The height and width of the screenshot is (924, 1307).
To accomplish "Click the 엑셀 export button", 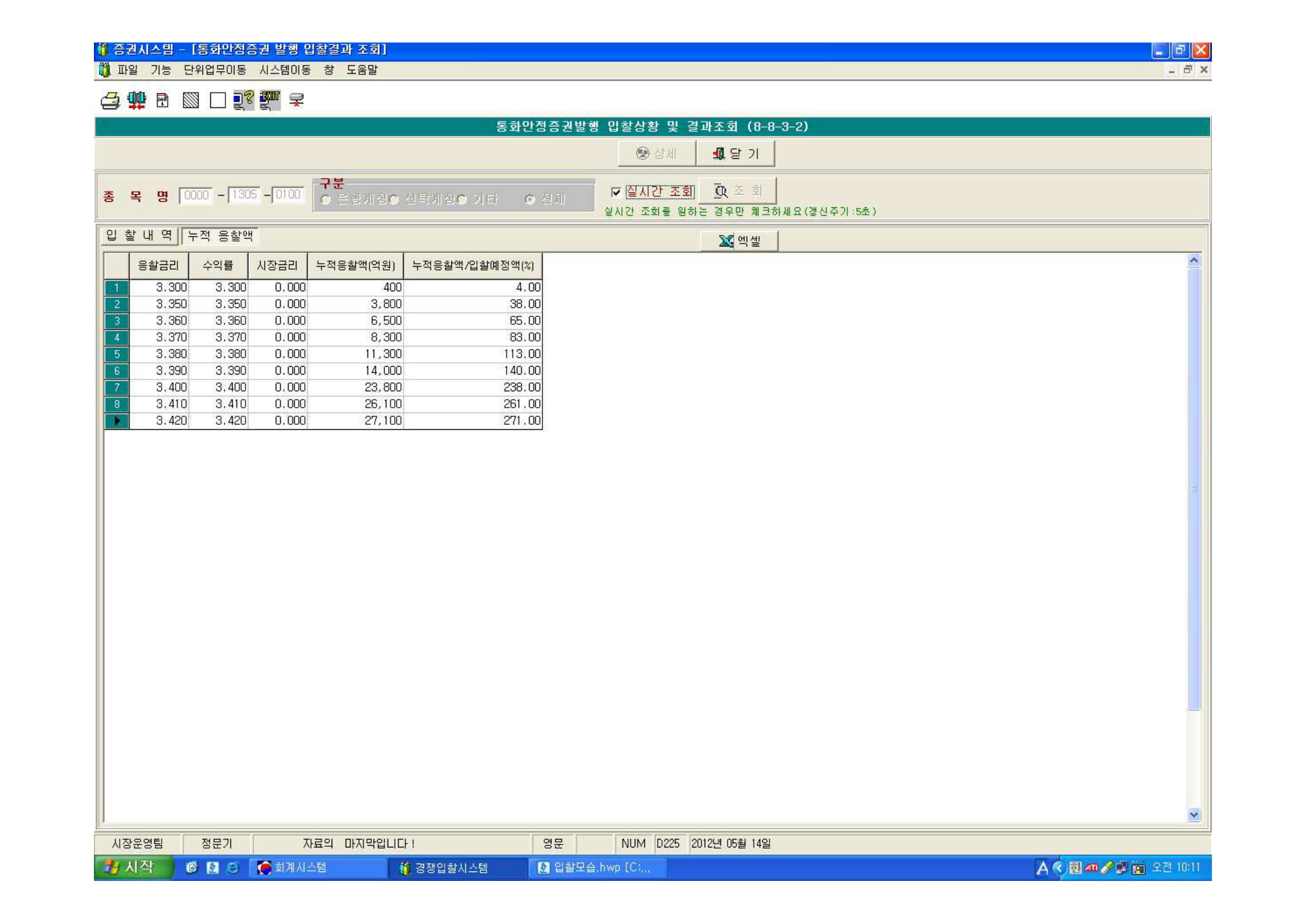I will pos(738,241).
